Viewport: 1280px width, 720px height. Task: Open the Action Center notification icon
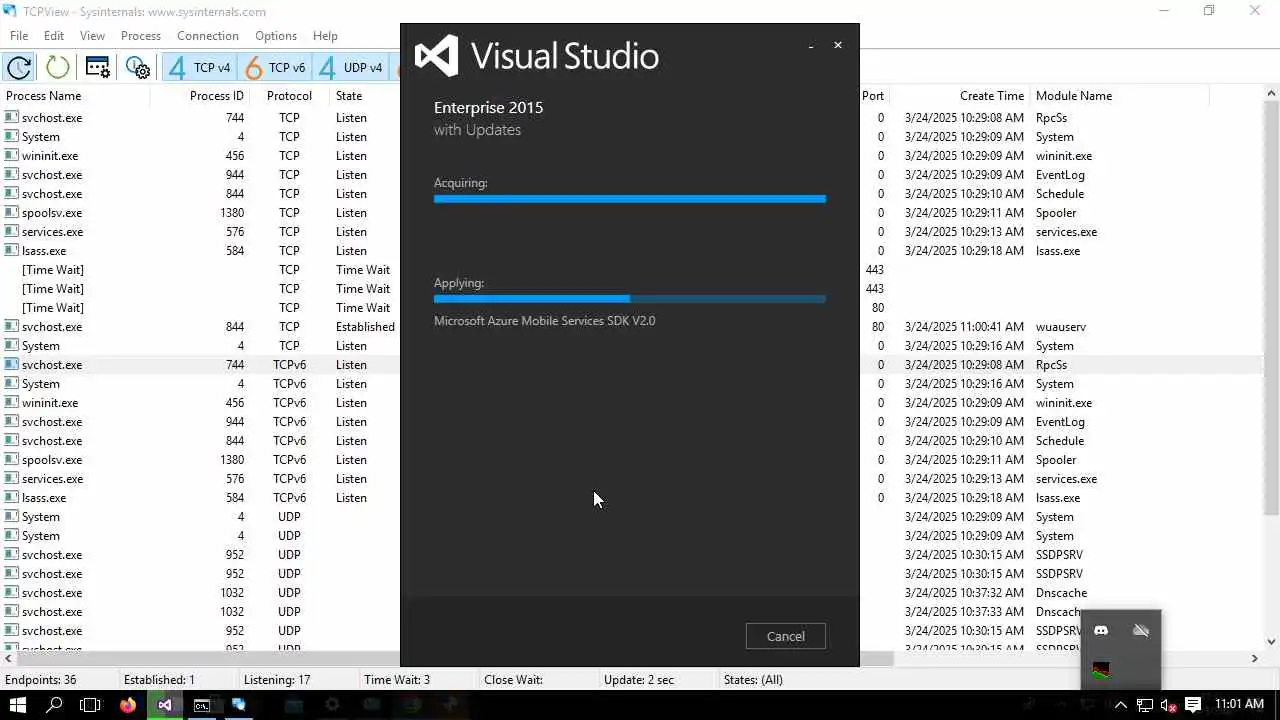pos(1193,705)
